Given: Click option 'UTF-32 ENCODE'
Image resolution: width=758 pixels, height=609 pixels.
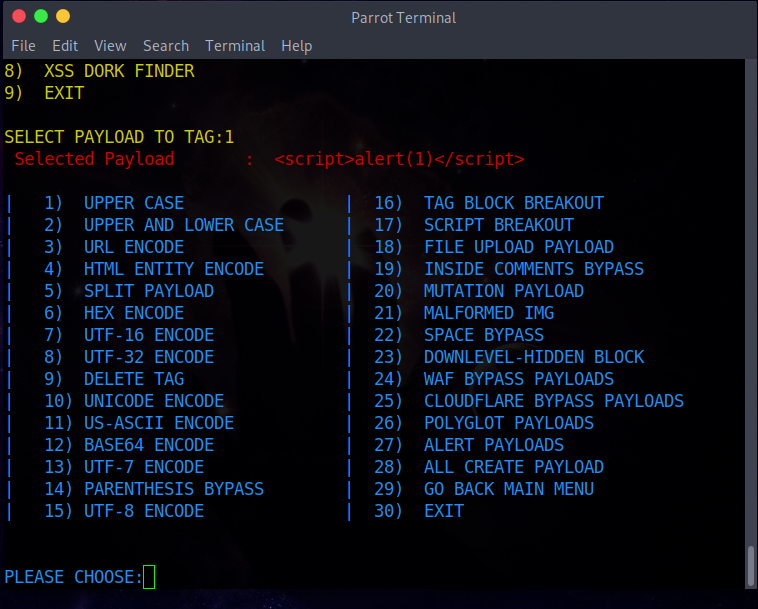Looking at the screenshot, I should pos(149,357).
